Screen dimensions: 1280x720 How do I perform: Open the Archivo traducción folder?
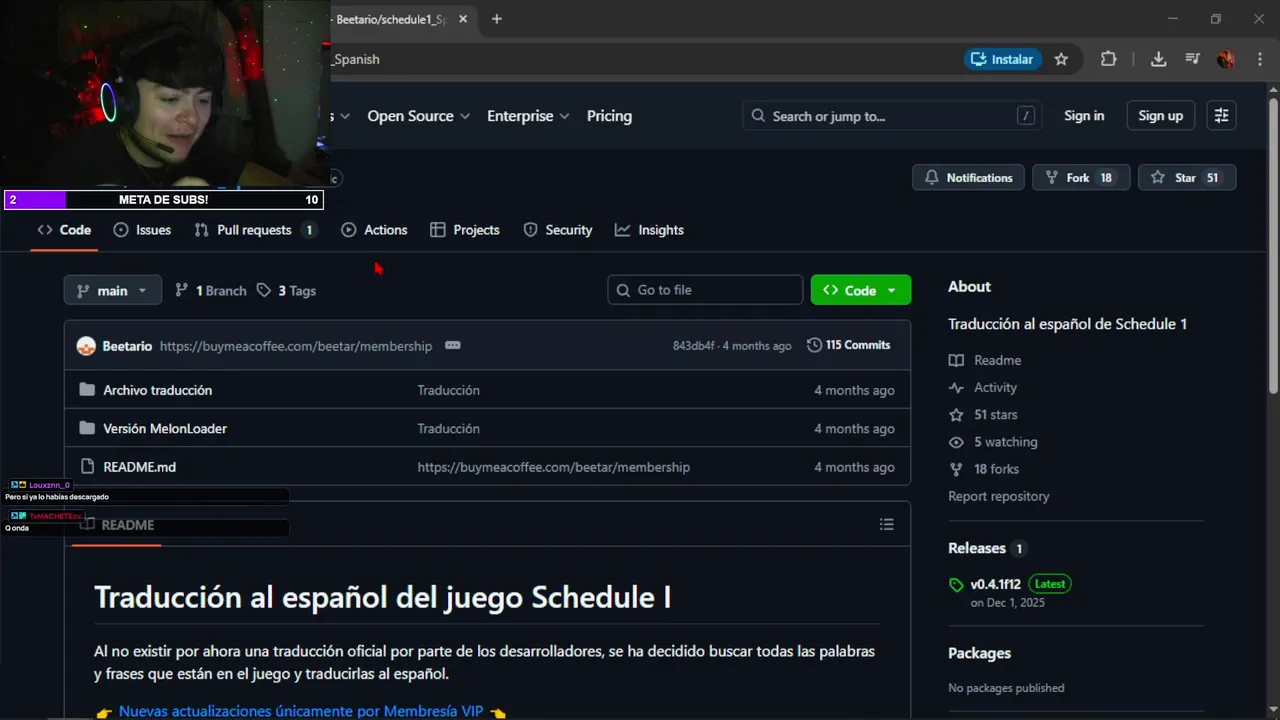click(x=157, y=390)
